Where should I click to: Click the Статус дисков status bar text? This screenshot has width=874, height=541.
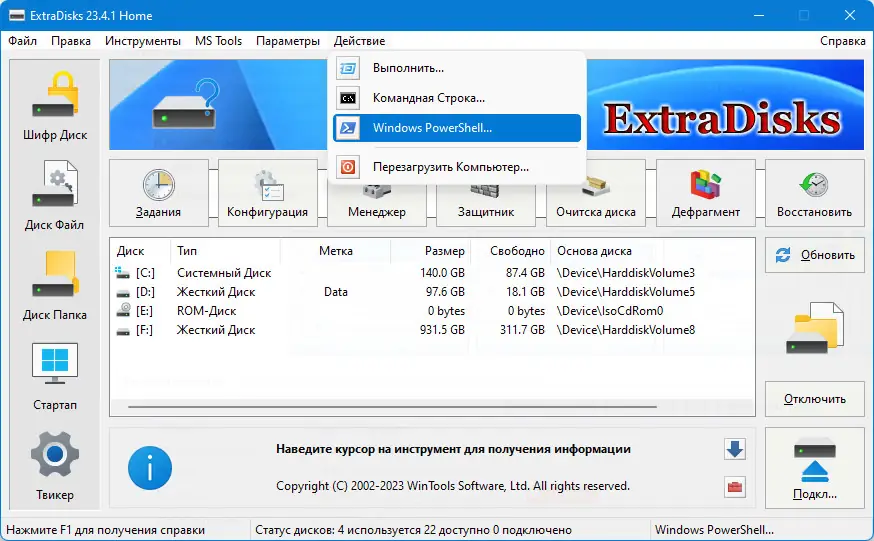413,530
